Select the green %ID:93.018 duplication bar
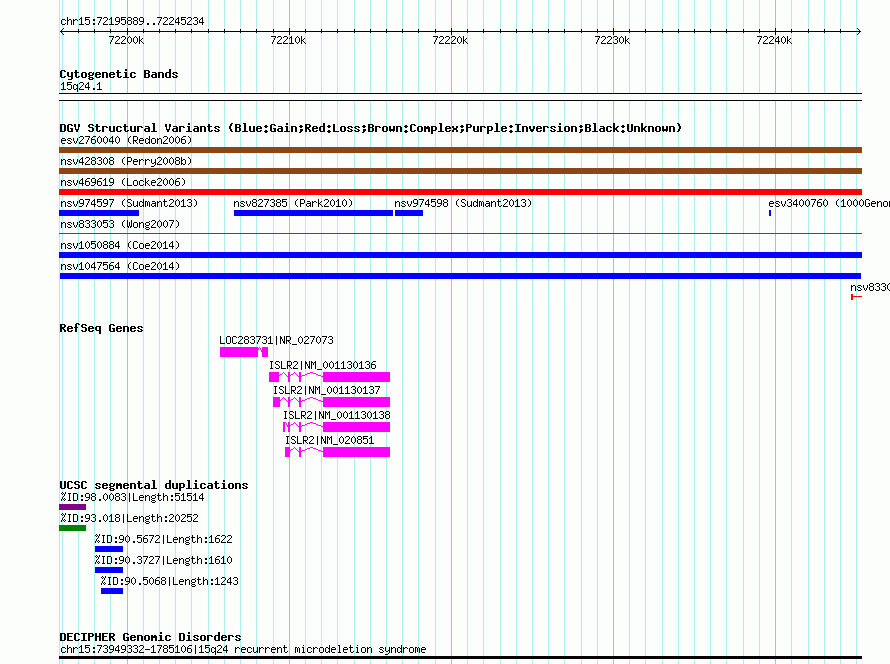 [x=73, y=528]
